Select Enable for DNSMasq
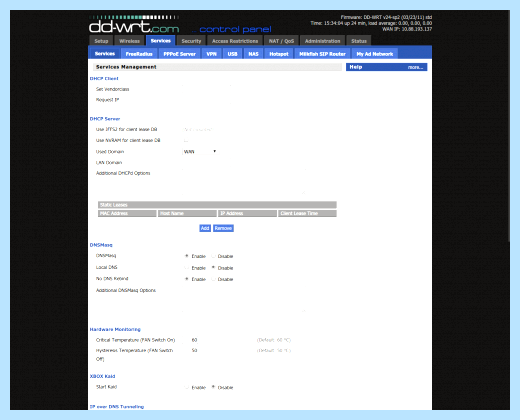Viewport: 520px width, 420px height. 187,256
